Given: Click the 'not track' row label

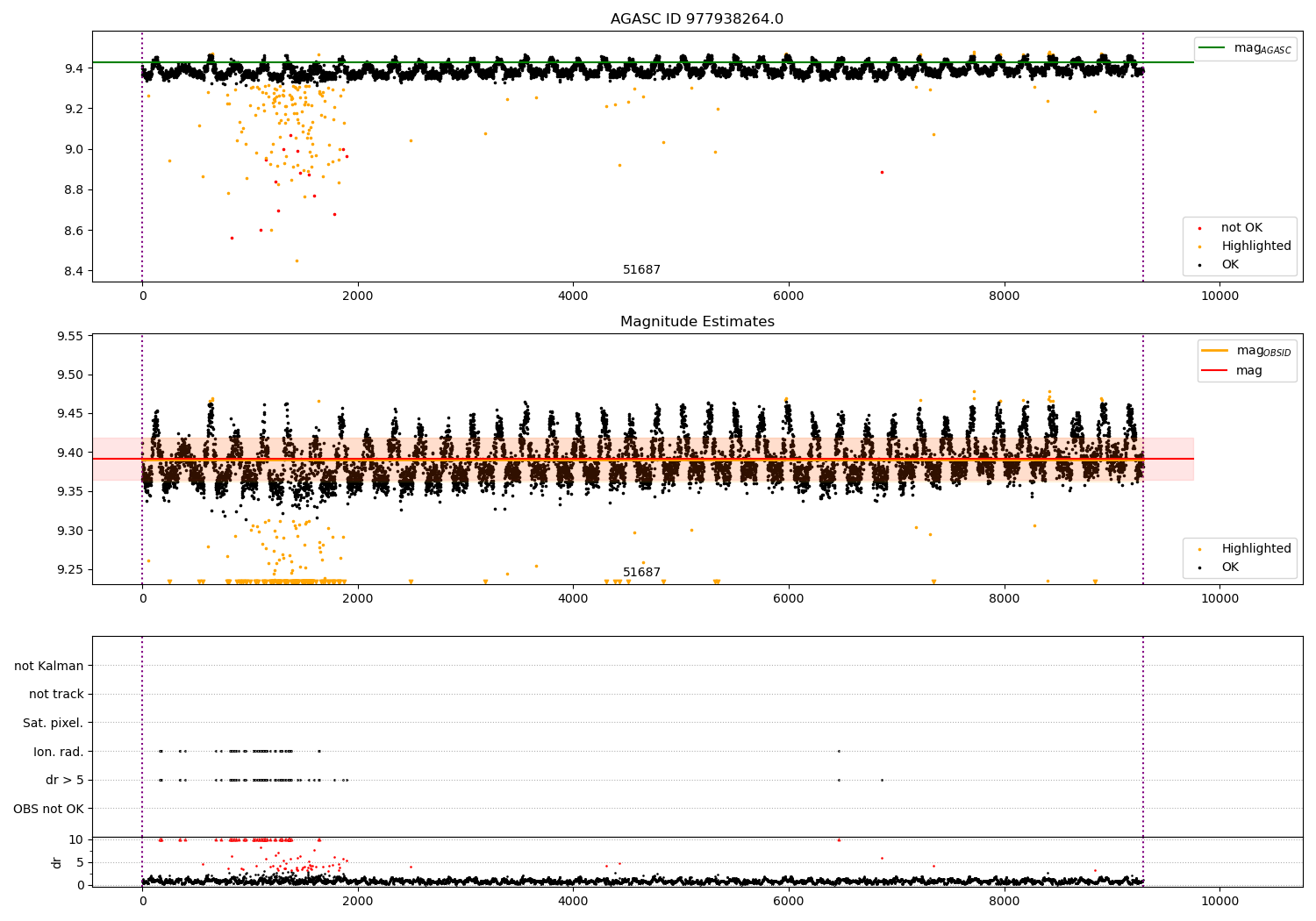Looking at the screenshot, I should pyautogui.click(x=56, y=695).
